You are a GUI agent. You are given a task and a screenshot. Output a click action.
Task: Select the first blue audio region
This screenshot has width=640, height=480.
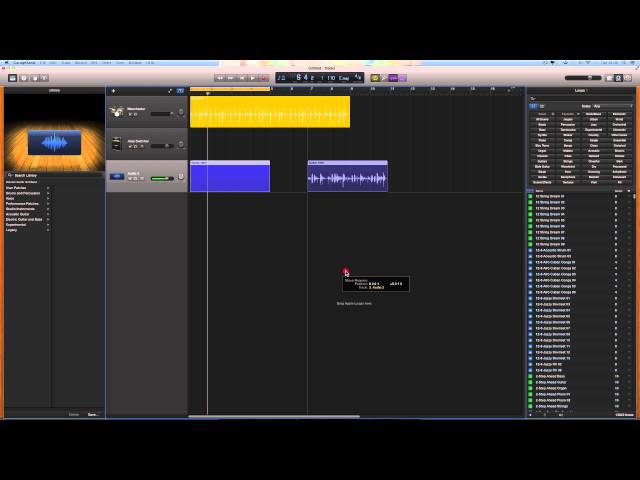(x=230, y=176)
